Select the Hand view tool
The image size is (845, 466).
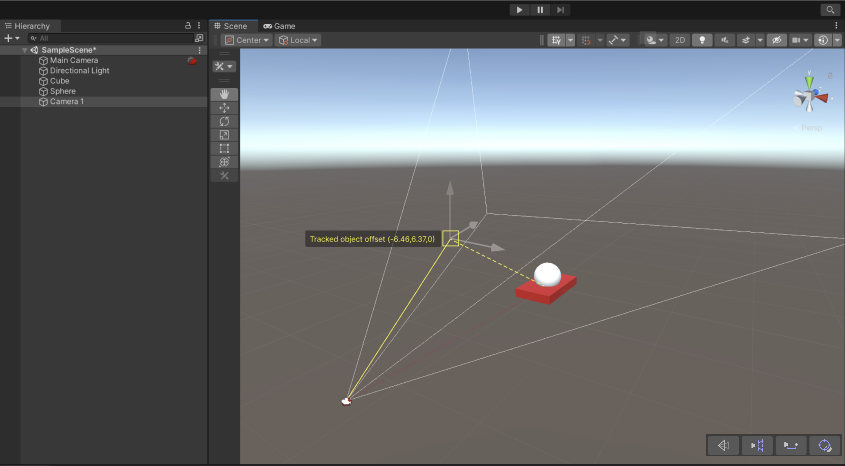point(224,94)
